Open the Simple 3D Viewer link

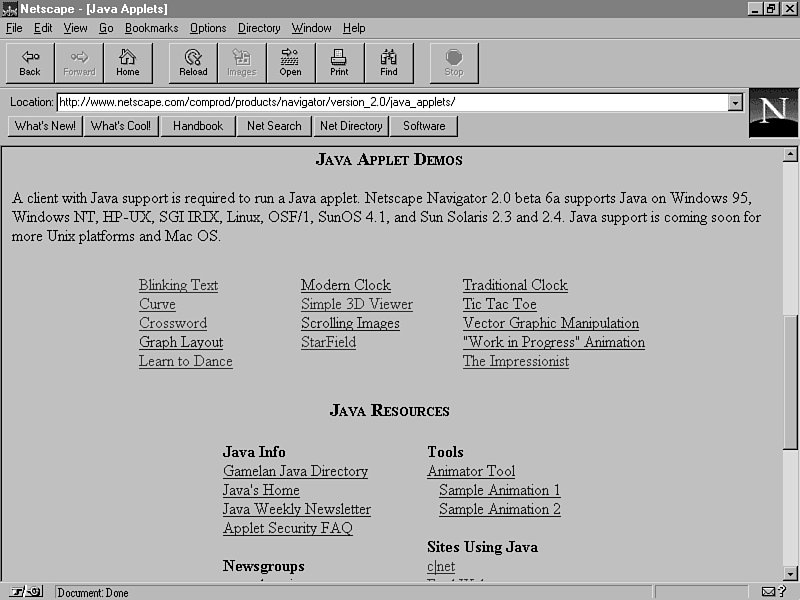[357, 304]
